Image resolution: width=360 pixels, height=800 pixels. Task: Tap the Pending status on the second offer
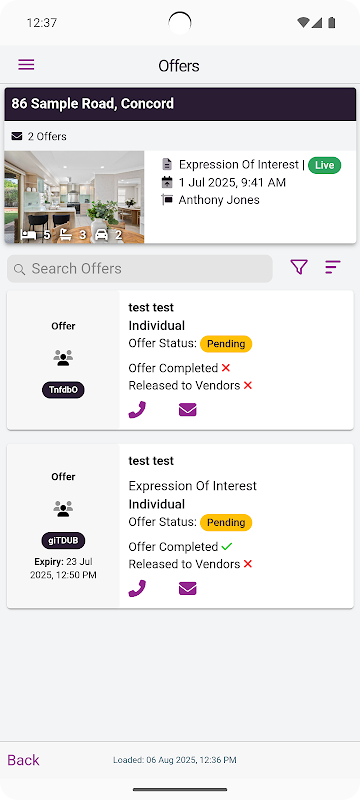pyautogui.click(x=226, y=522)
